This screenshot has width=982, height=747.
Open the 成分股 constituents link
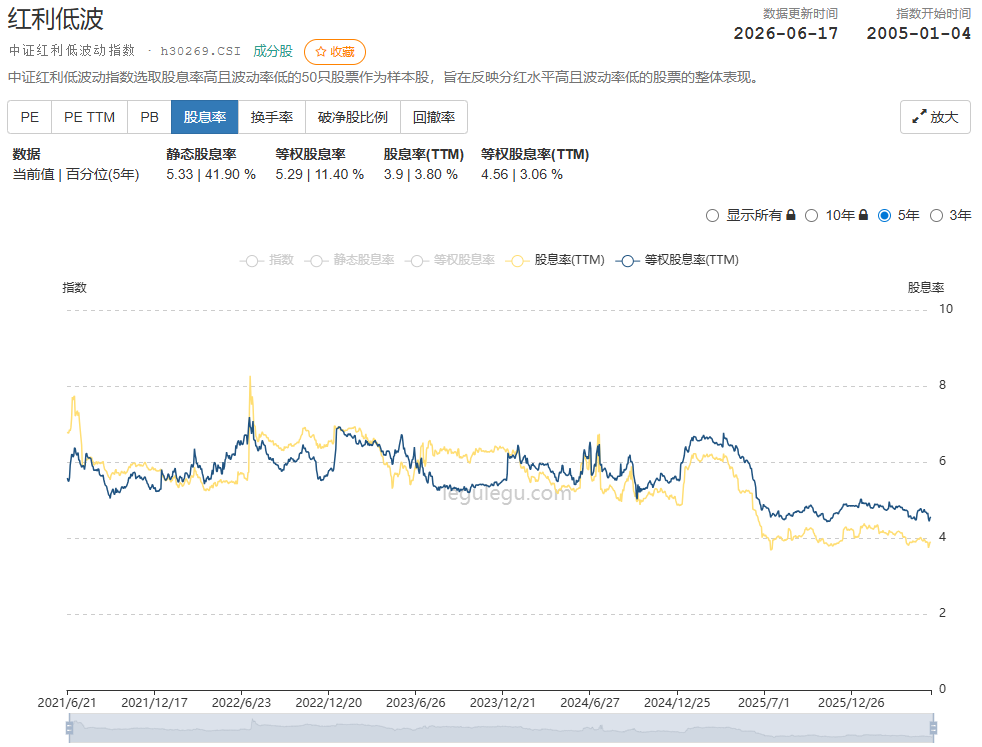click(273, 51)
